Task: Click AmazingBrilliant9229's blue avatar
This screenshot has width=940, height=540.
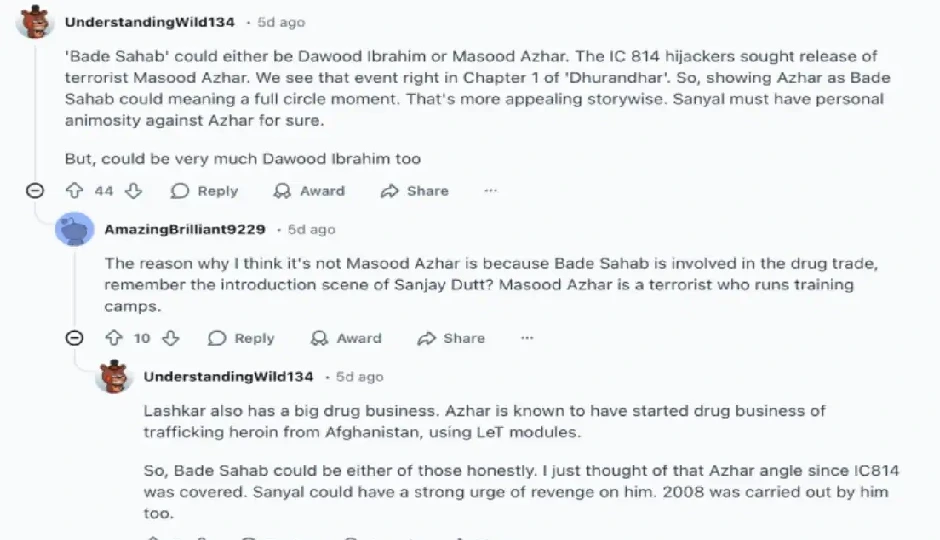Action: (x=76, y=230)
